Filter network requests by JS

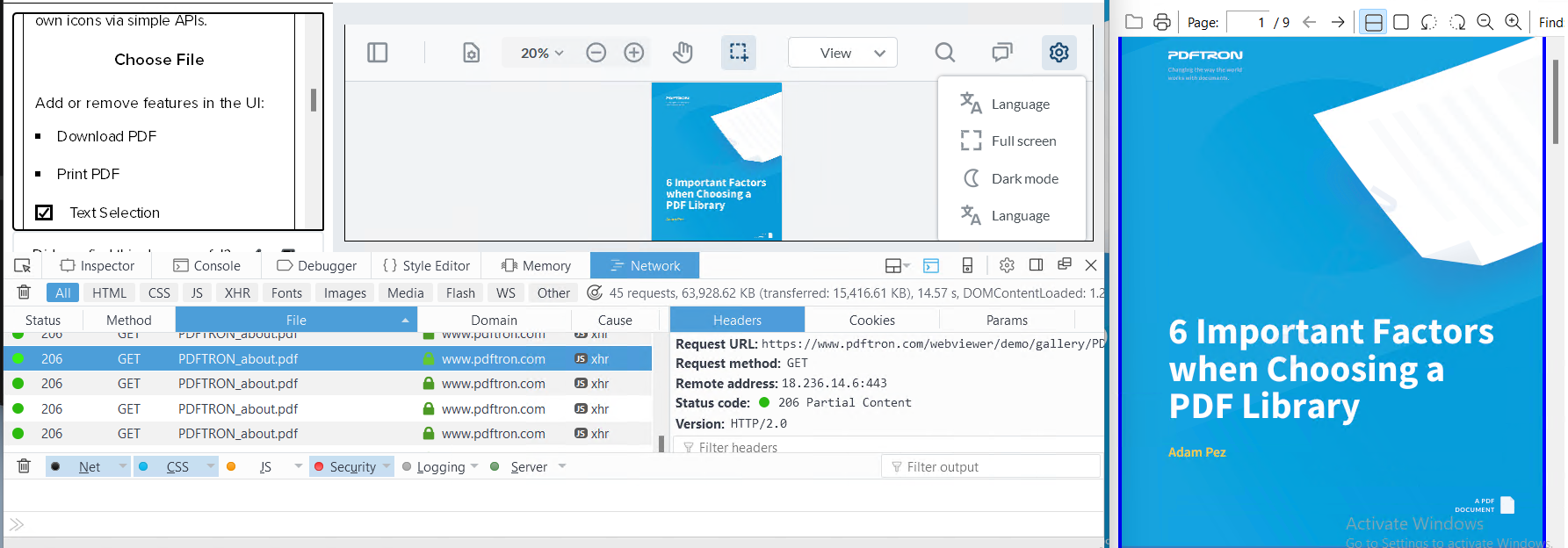pyautogui.click(x=197, y=293)
